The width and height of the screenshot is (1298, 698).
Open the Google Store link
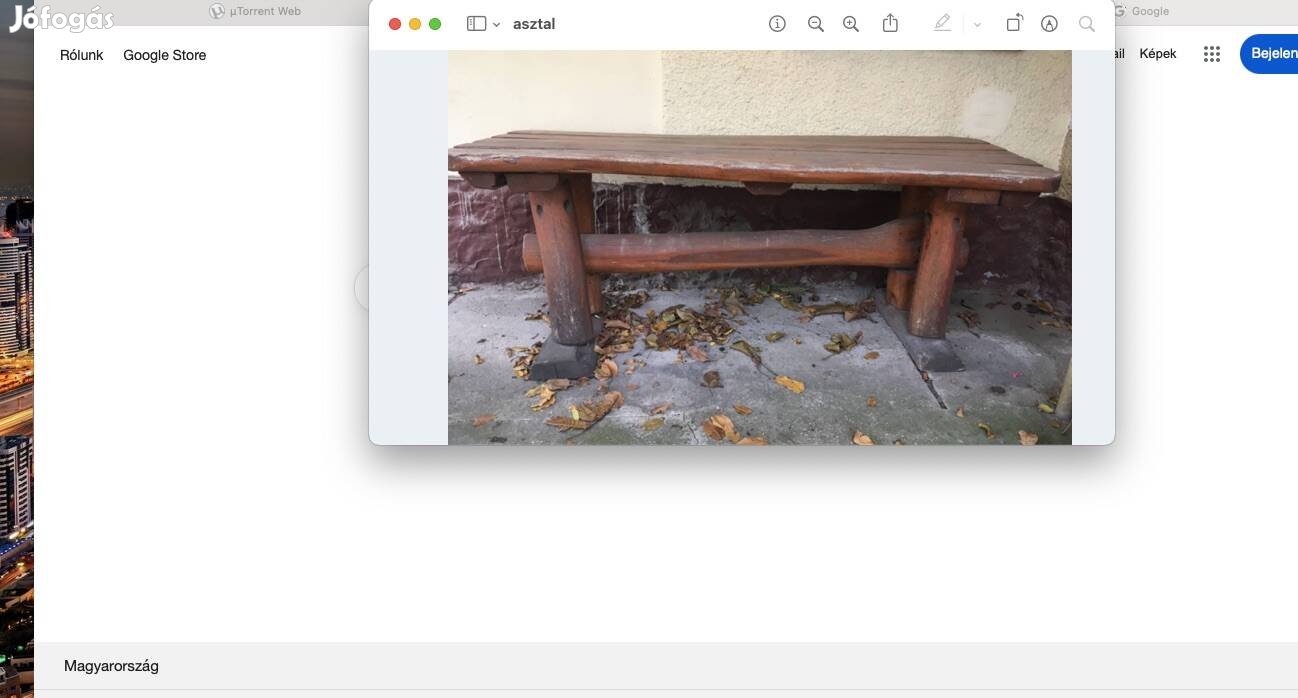[165, 55]
